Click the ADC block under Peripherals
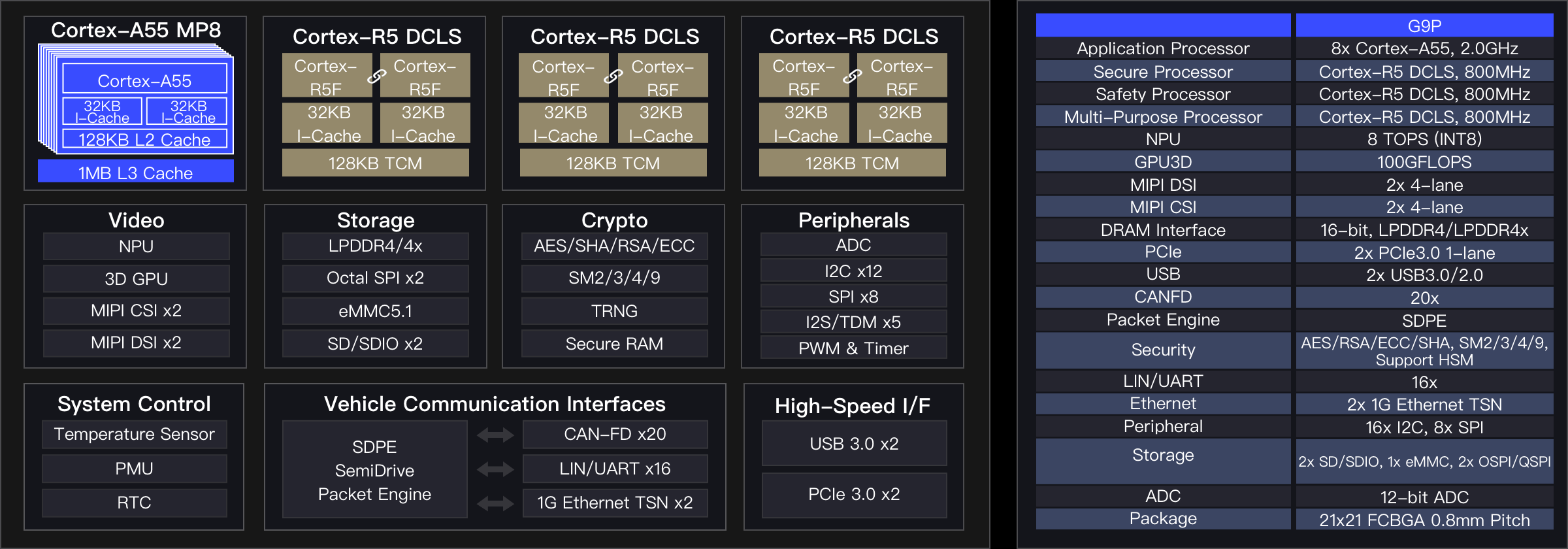1568x549 pixels. [853, 245]
